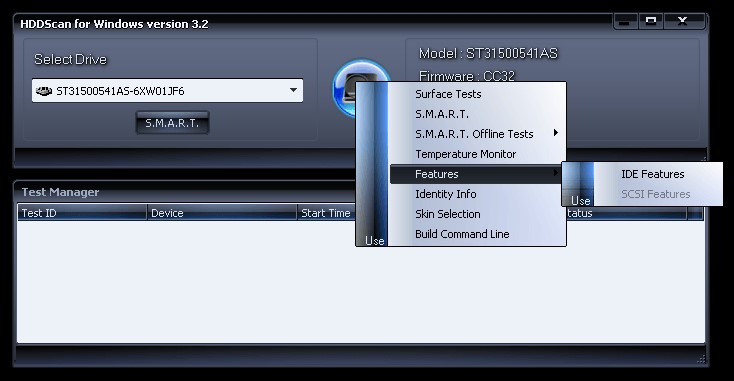734x381 pixels.
Task: Click the Test Manager panel title
Action: (60, 192)
